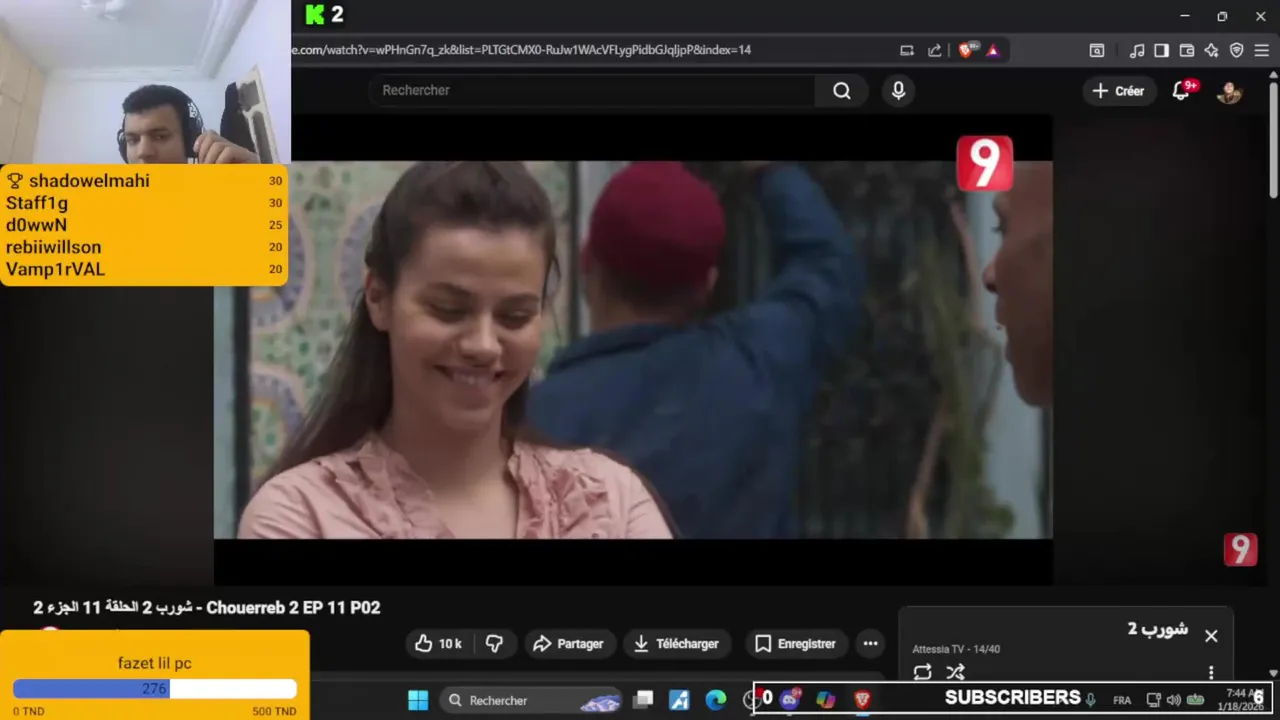The image size is (1280, 720).
Task: Click the Attessia TV - 14/40 playlist text
Action: (955, 649)
